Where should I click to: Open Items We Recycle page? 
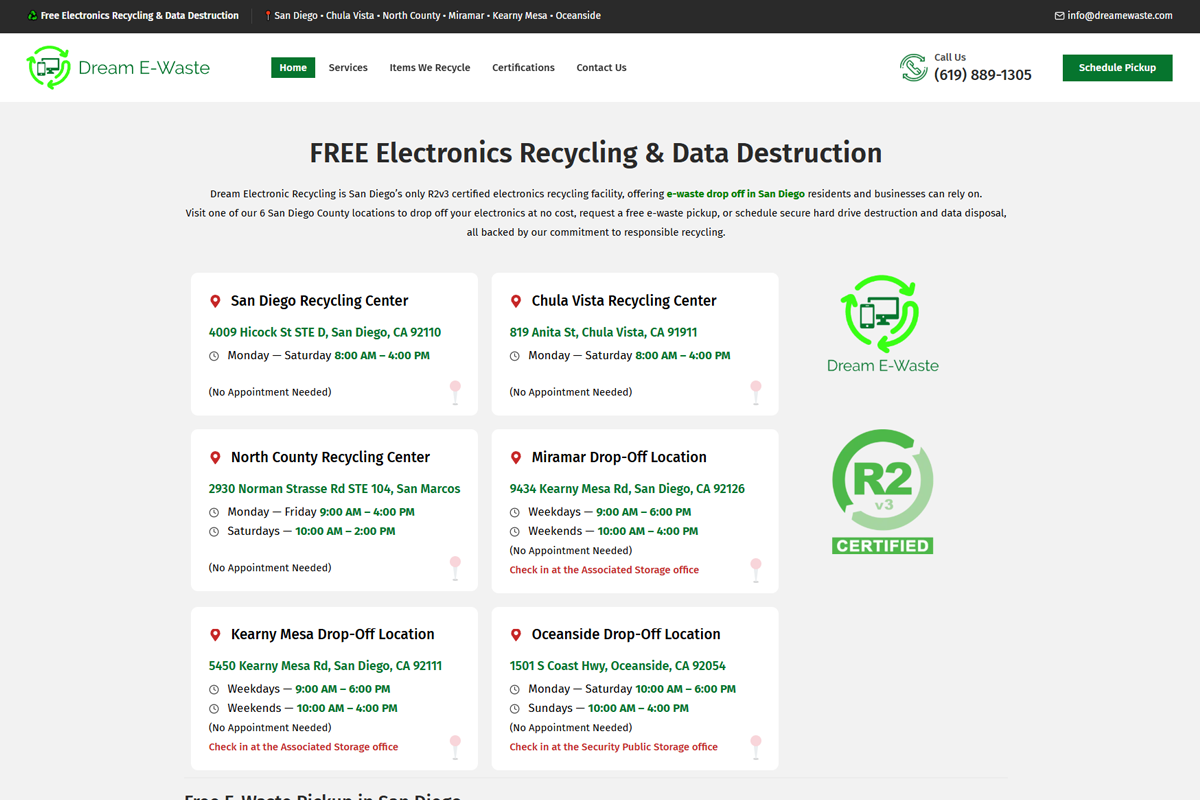[x=430, y=68]
